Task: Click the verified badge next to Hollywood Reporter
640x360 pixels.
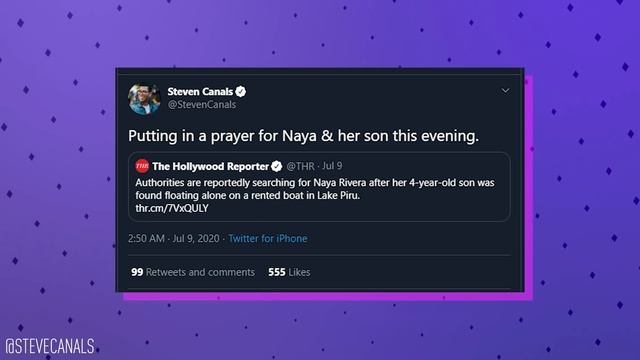Action: tap(277, 166)
